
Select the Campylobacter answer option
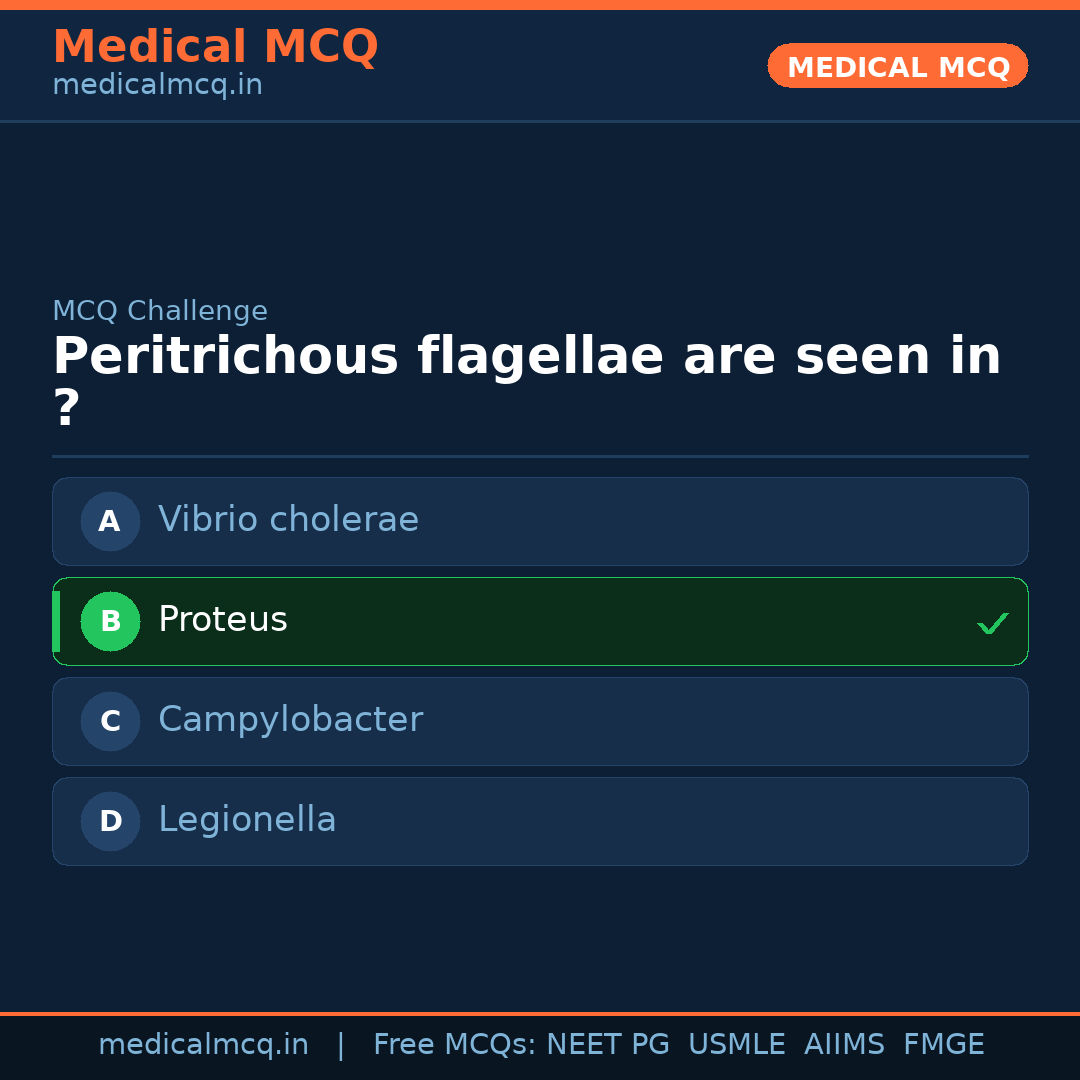point(540,721)
